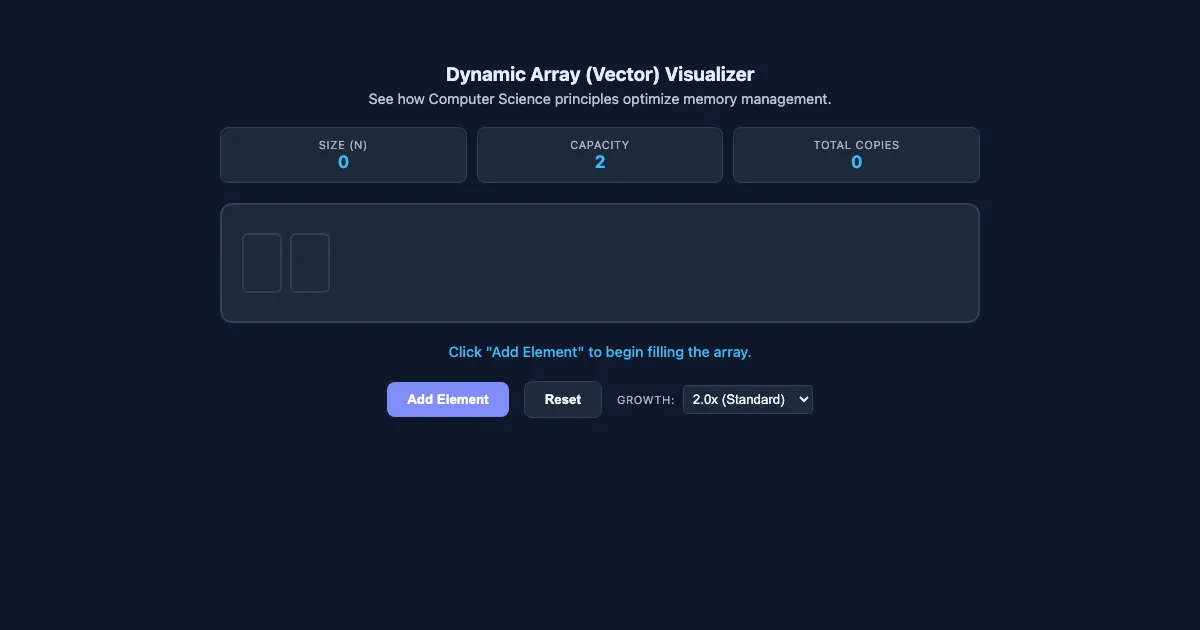Image resolution: width=1200 pixels, height=630 pixels.
Task: Open the Growth factor dropdown
Action: [x=748, y=399]
